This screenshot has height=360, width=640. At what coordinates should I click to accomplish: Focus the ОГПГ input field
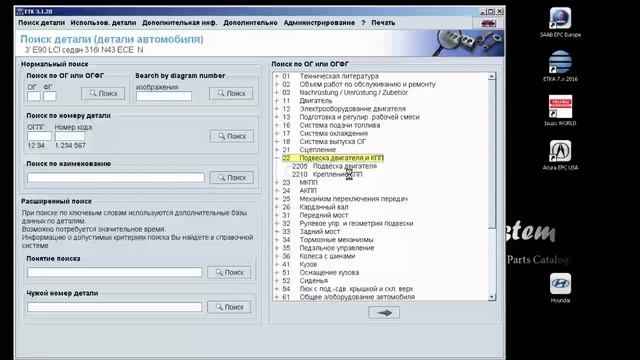pyautogui.click(x=39, y=136)
